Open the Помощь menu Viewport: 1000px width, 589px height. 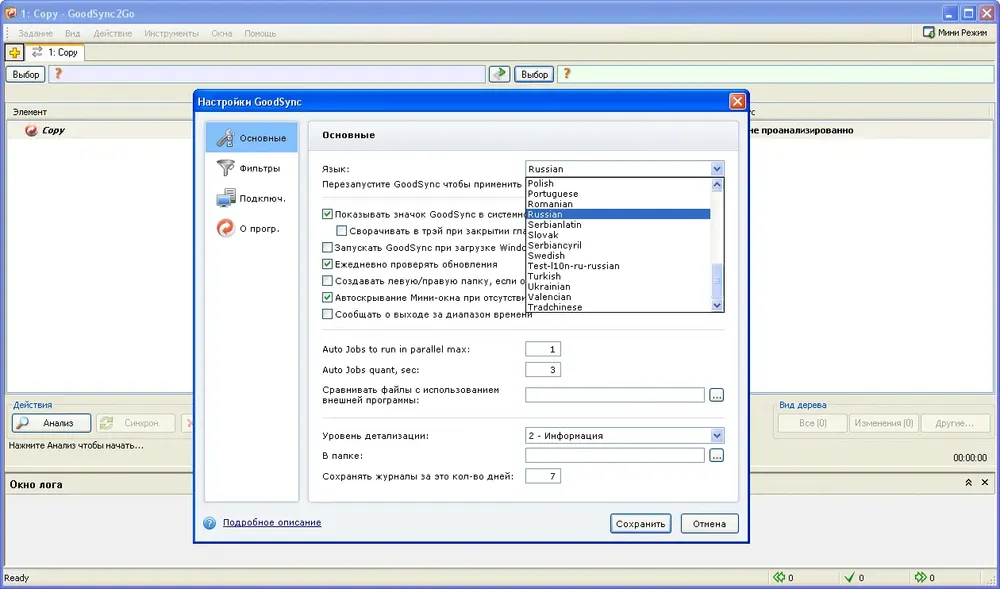pyautogui.click(x=260, y=33)
